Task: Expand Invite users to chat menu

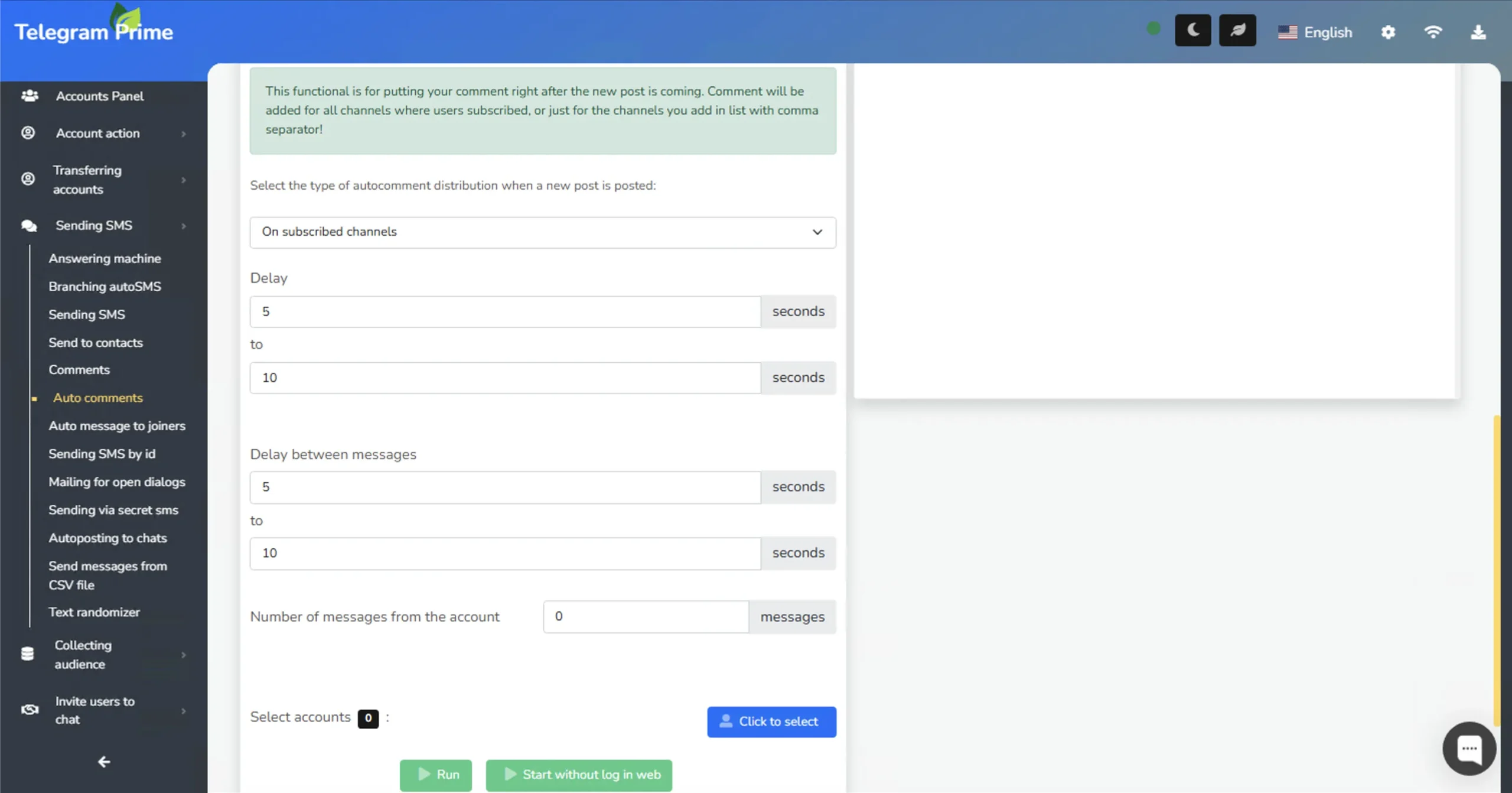Action: coord(94,710)
